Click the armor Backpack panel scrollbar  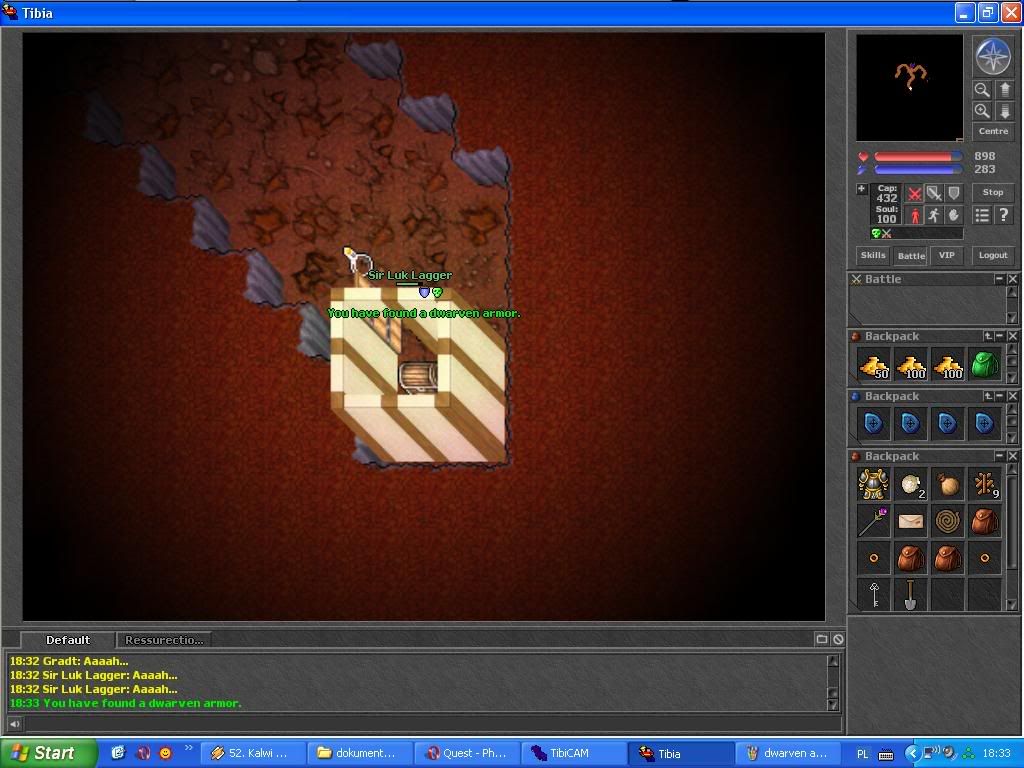point(1012,537)
